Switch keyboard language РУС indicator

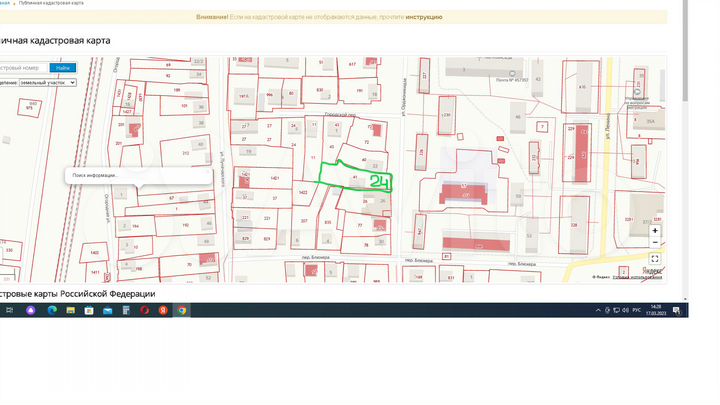tap(637, 310)
